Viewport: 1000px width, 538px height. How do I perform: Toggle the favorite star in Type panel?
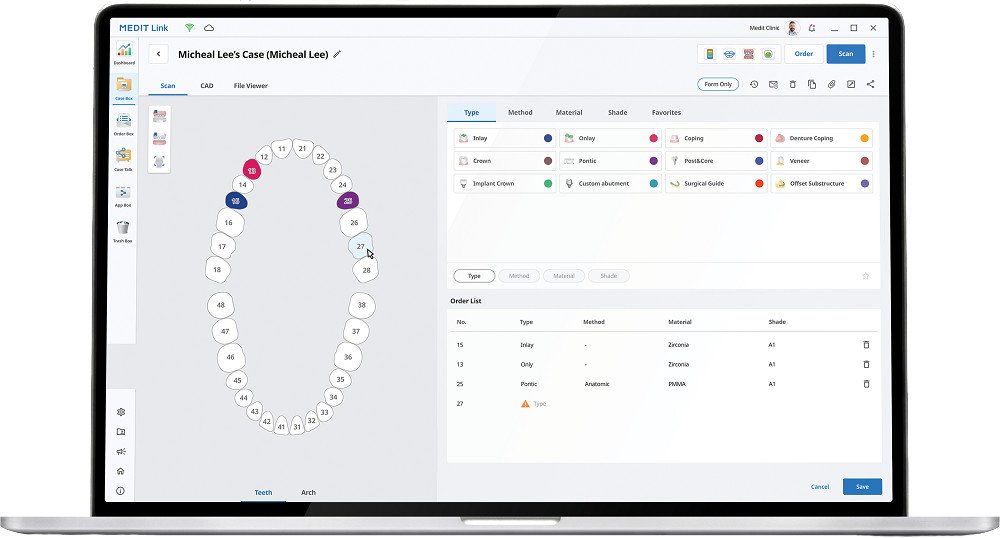(x=865, y=276)
